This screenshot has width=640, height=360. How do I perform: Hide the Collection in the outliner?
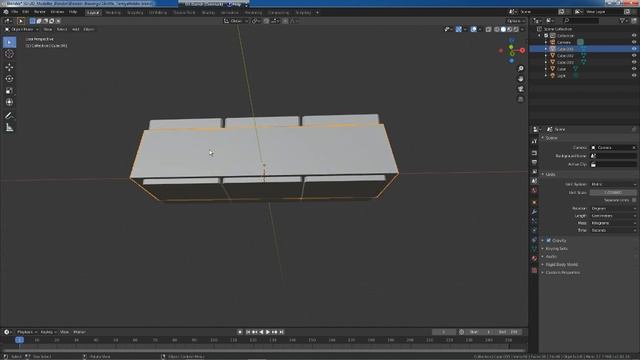click(x=634, y=36)
